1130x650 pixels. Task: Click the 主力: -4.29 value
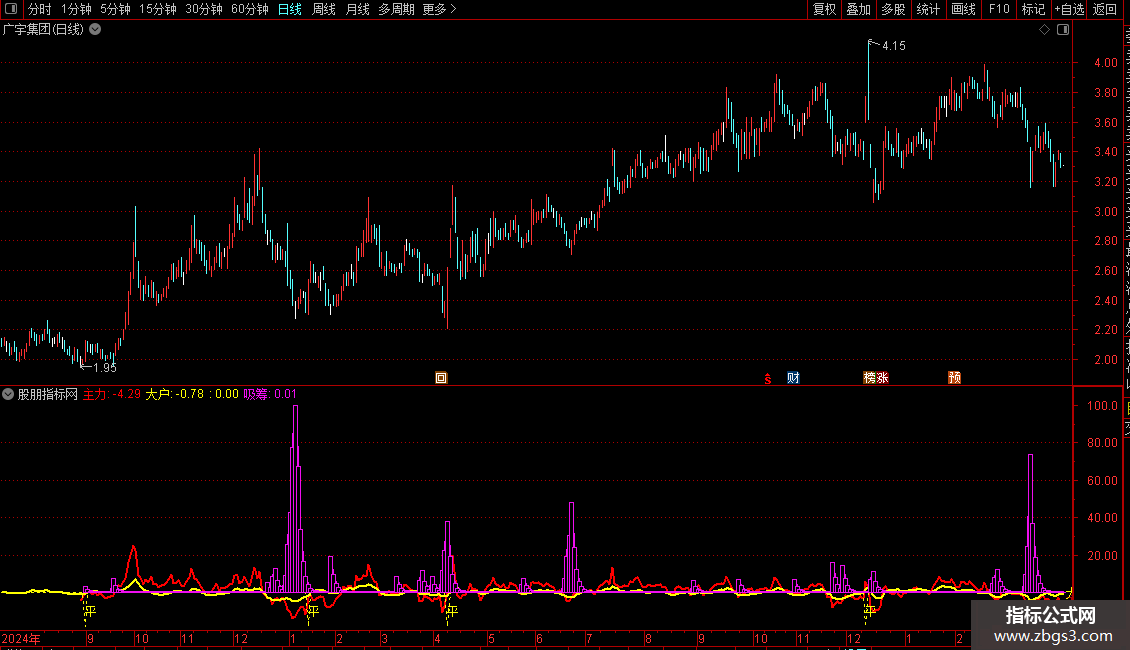click(x=112, y=394)
